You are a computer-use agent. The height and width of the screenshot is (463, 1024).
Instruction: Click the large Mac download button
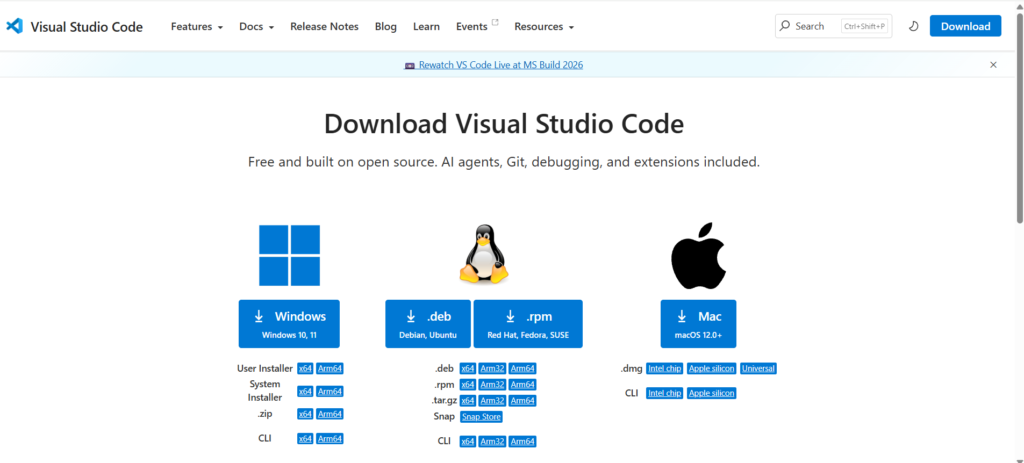[x=698, y=324]
